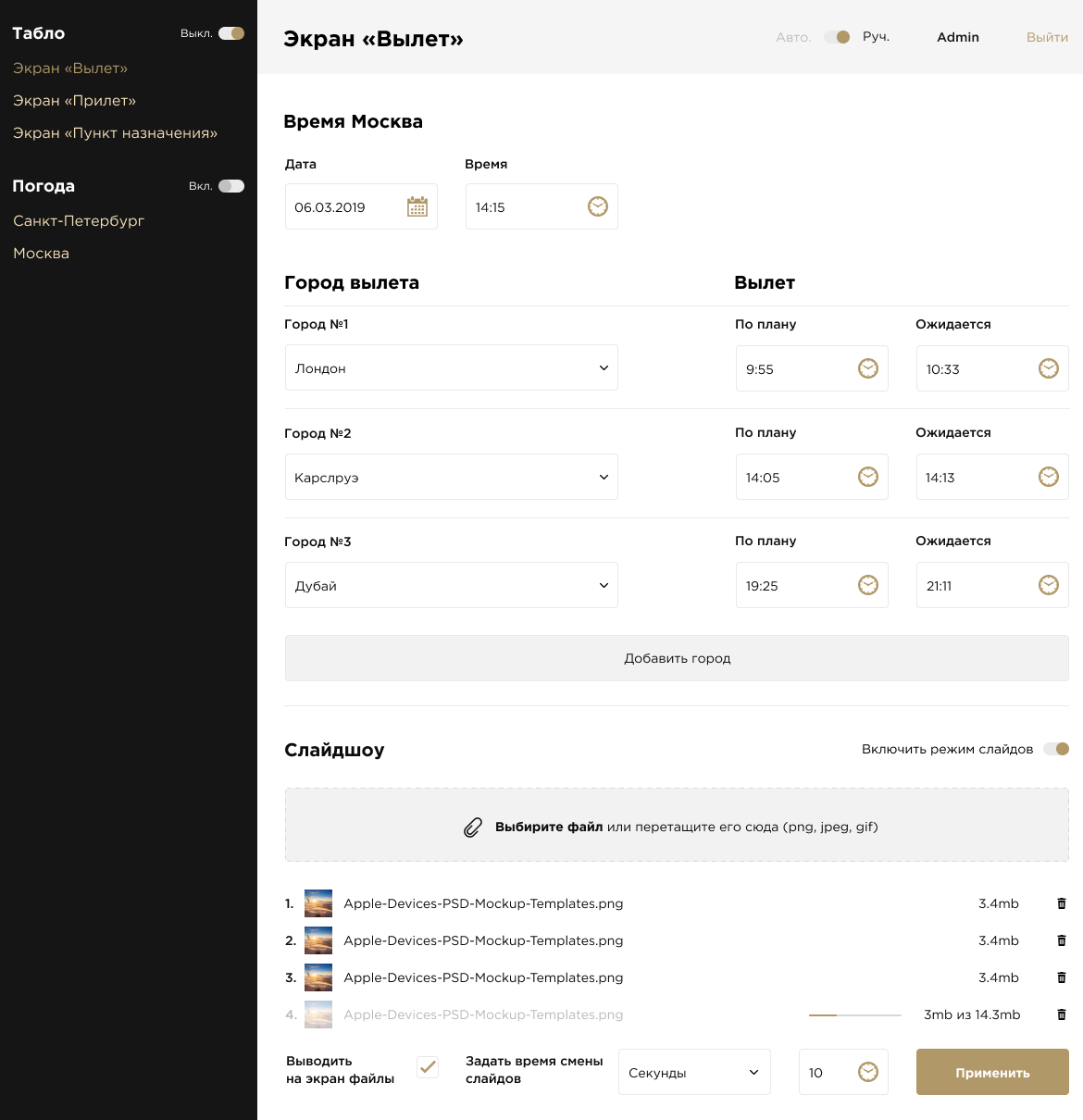Click clock icon for London planned departure

(868, 368)
